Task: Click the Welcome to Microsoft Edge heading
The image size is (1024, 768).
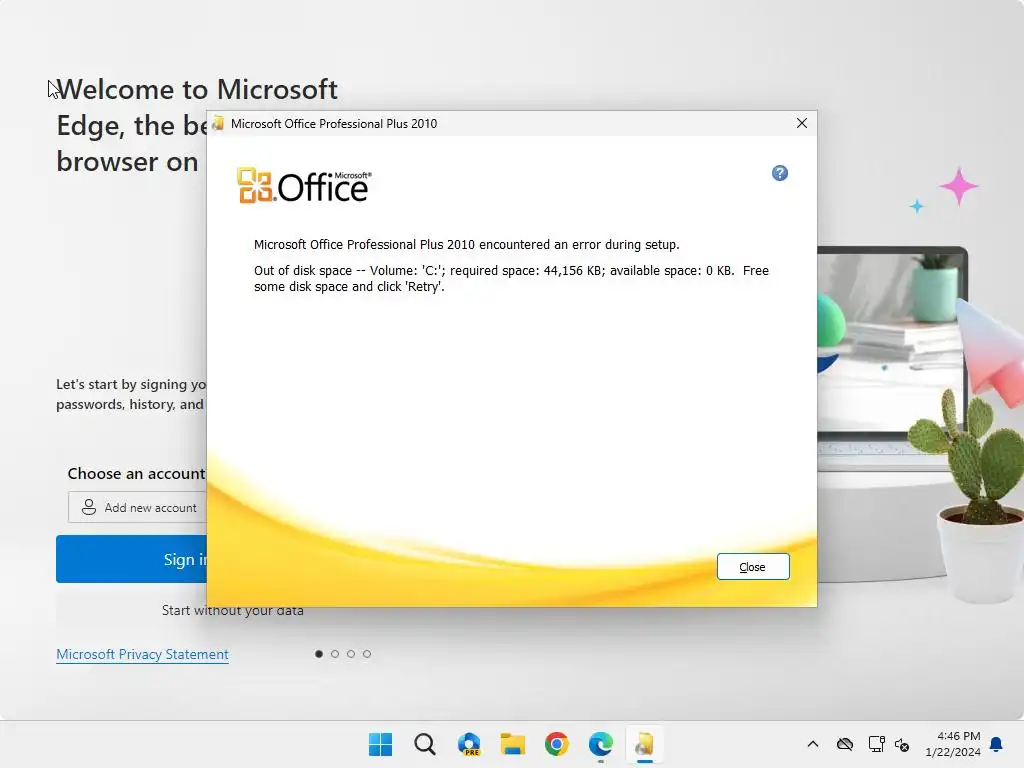Action: (197, 125)
